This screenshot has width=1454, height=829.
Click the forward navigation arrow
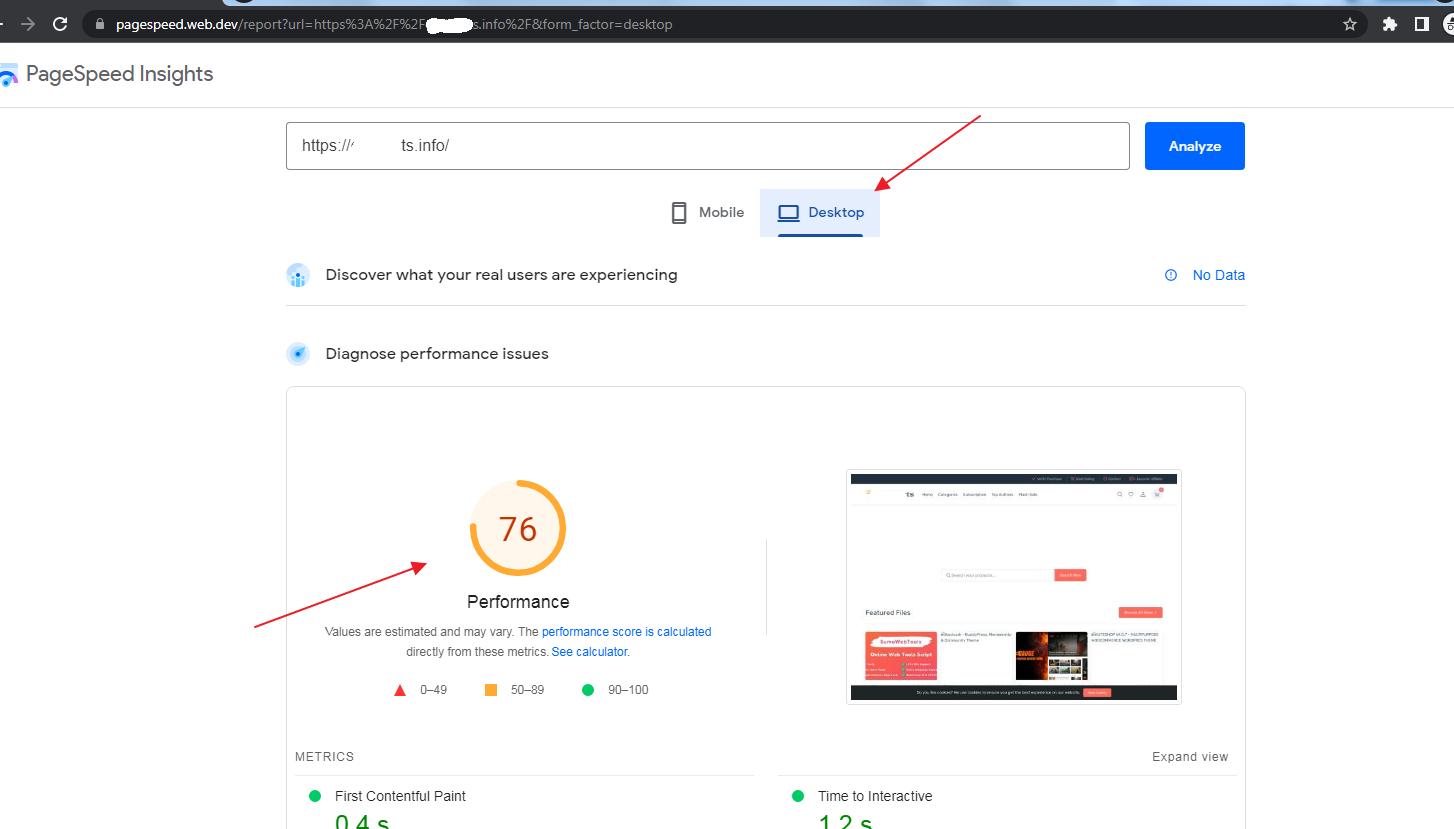pos(28,24)
